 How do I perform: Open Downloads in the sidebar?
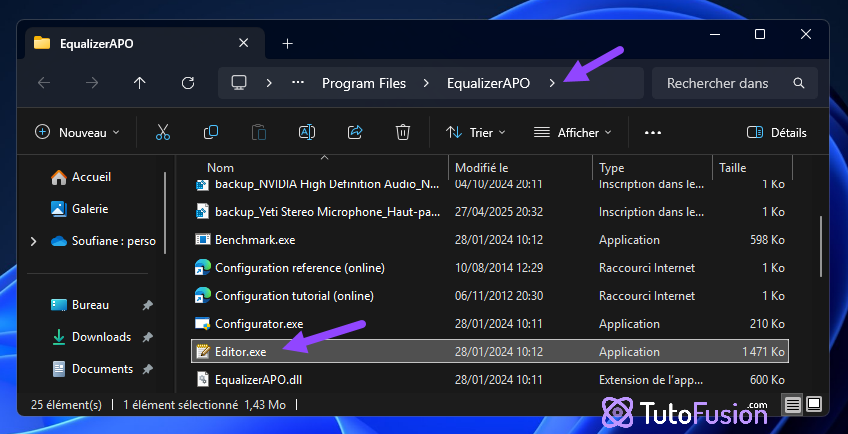coord(90,337)
